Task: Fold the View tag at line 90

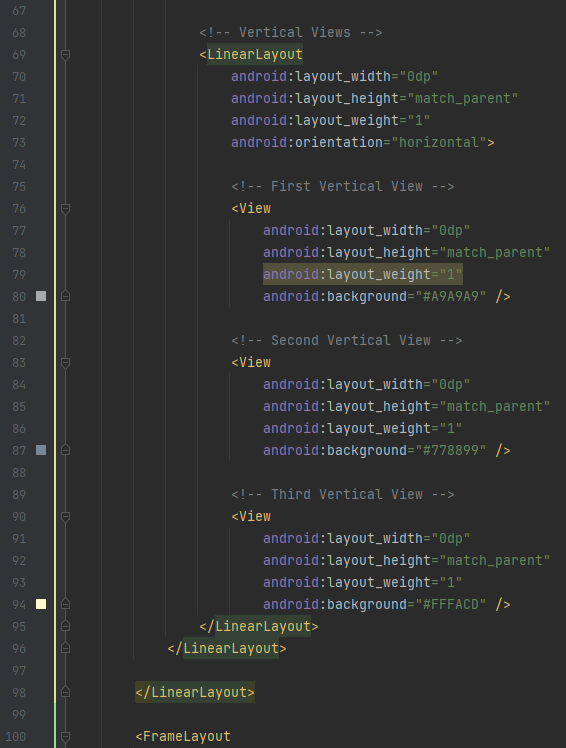Action: click(65, 517)
